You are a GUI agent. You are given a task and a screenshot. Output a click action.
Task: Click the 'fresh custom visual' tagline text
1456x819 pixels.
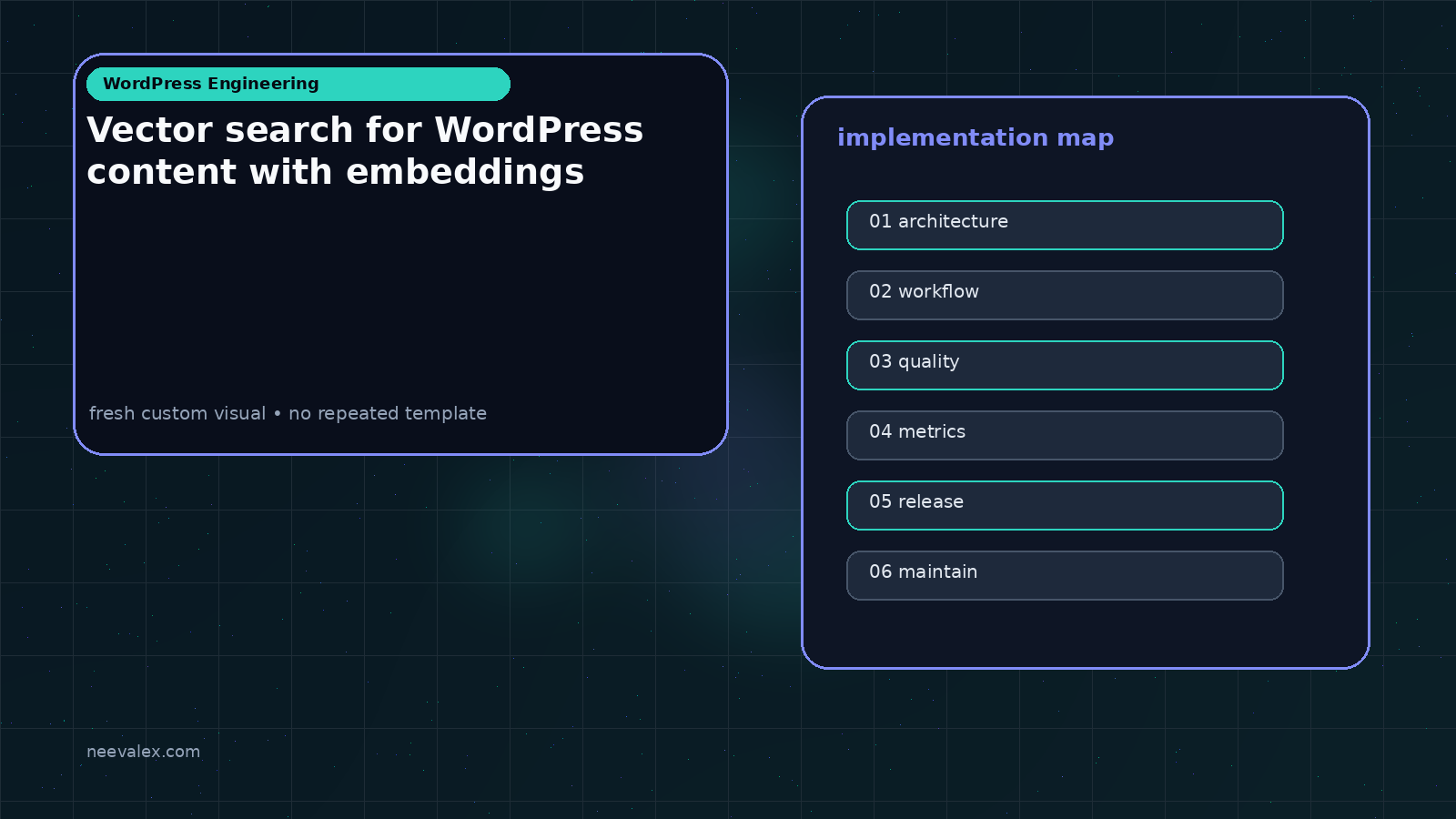pos(177,413)
